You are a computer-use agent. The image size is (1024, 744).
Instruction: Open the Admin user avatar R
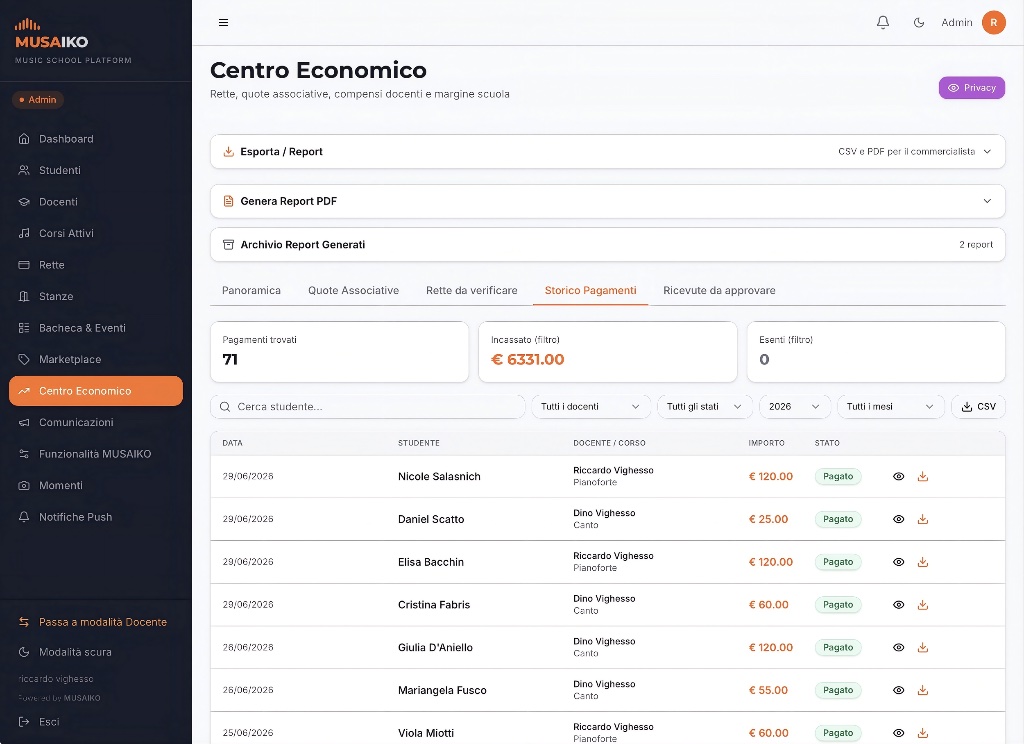point(993,22)
